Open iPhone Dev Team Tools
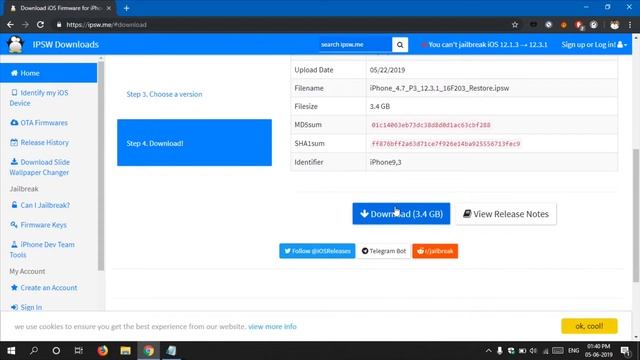The image size is (640, 360). point(42,249)
